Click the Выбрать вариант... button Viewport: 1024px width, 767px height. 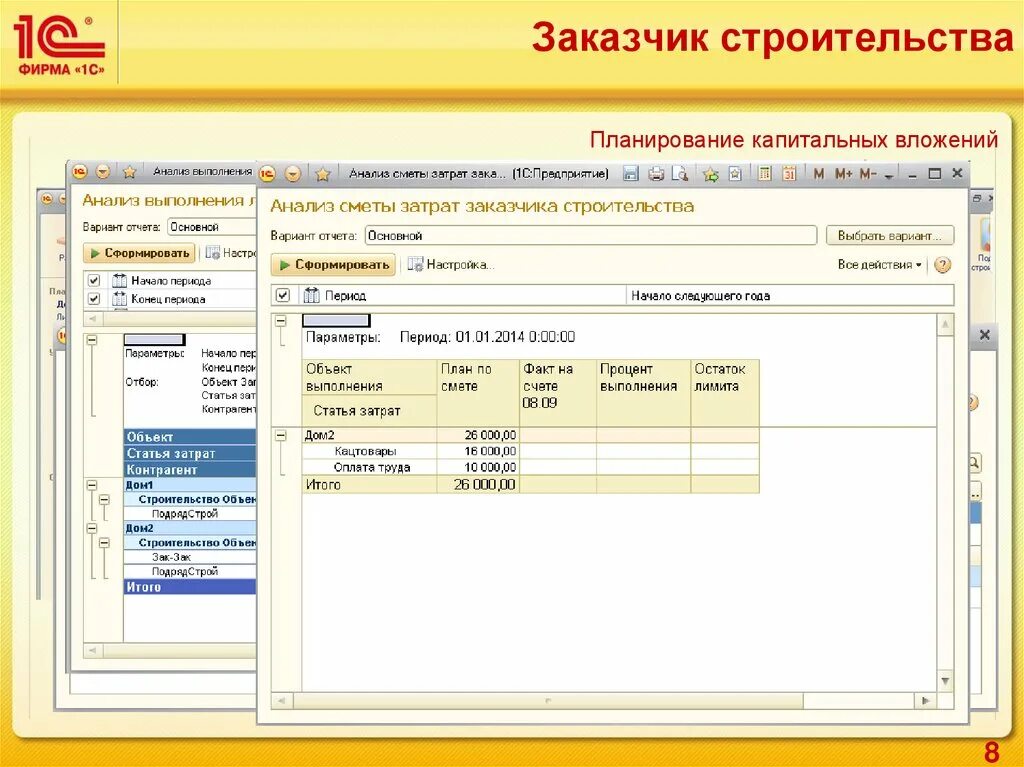pyautogui.click(x=889, y=236)
